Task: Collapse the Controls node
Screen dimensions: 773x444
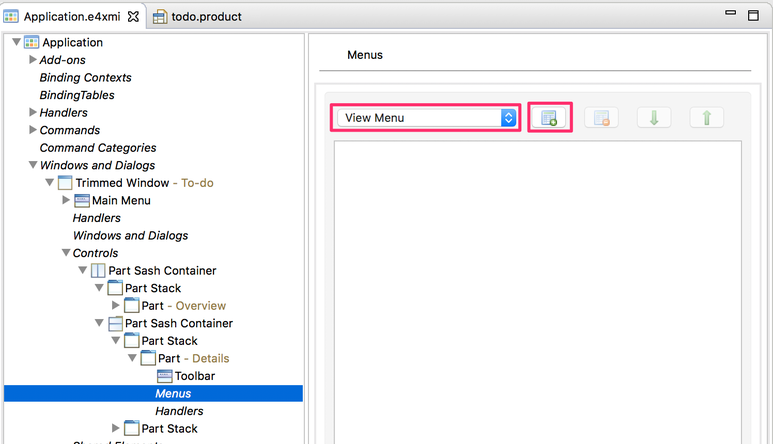Action: coord(66,253)
